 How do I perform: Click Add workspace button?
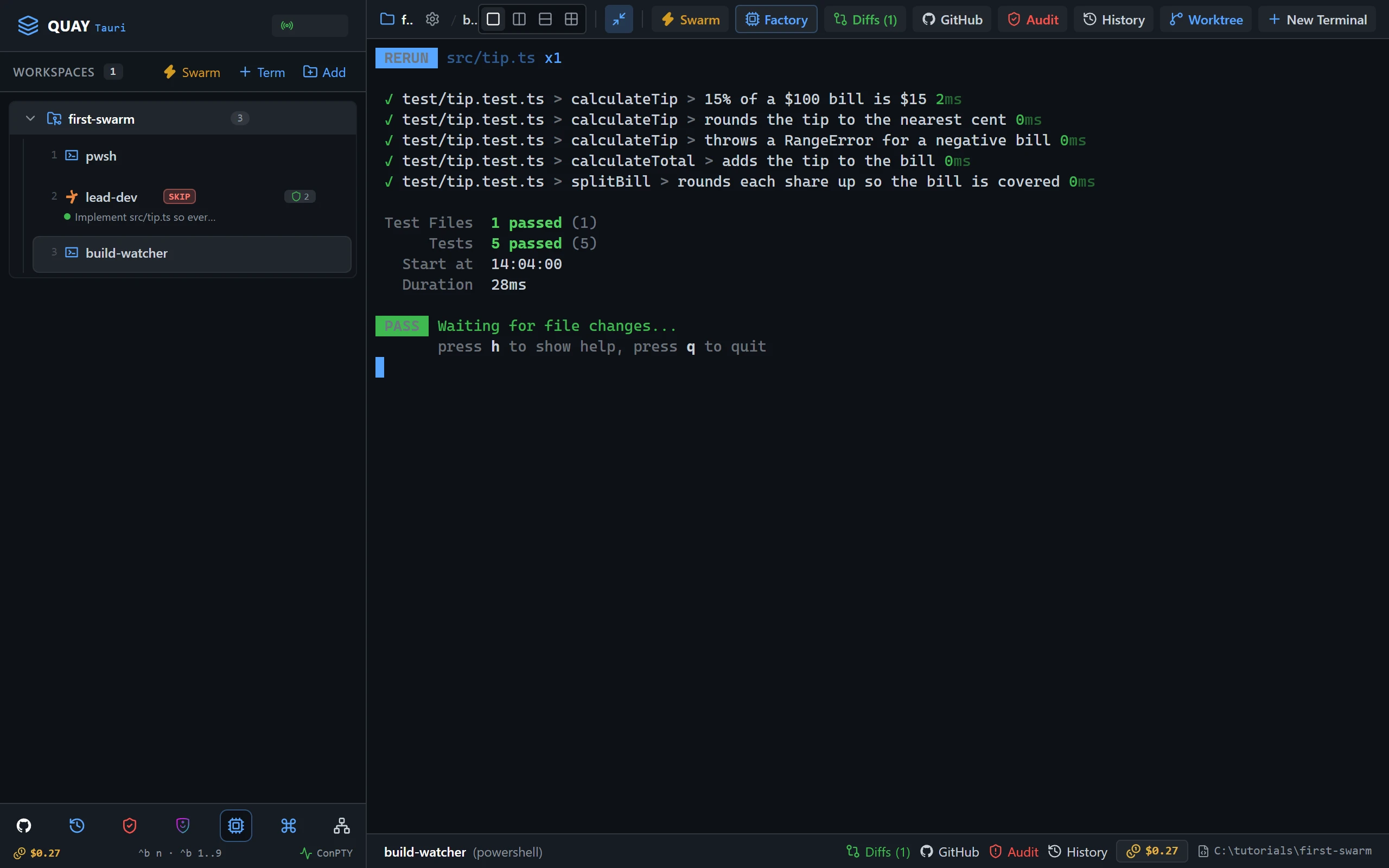pos(324,72)
